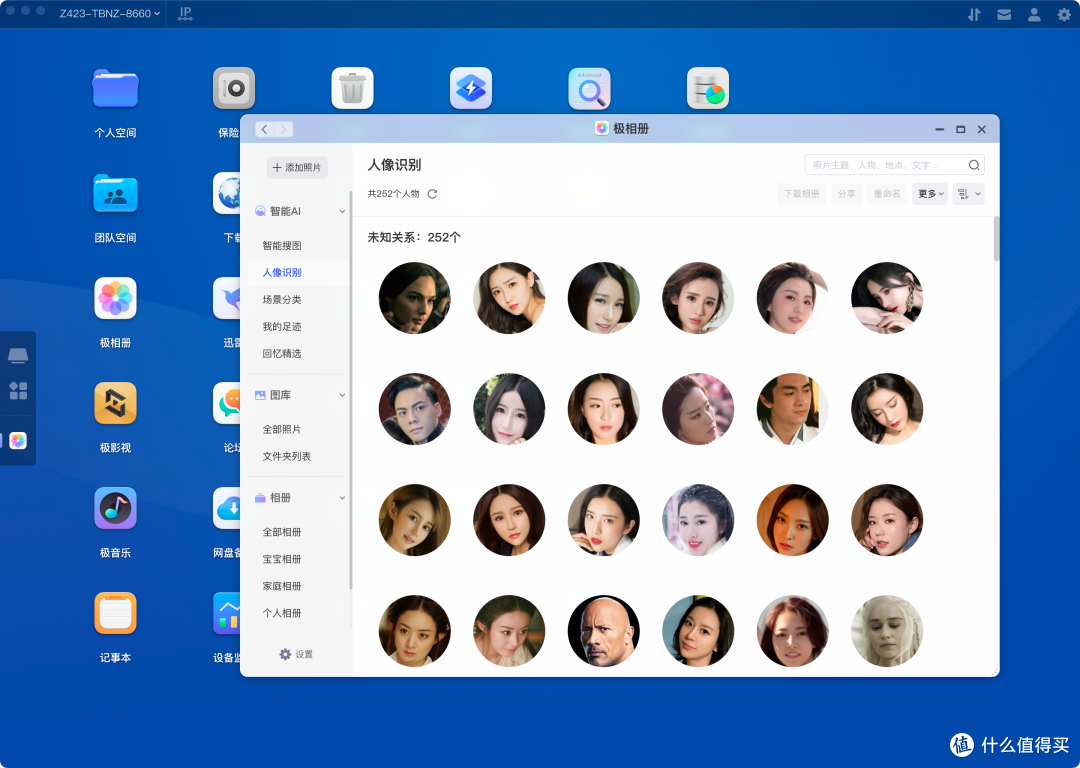
Task: Open the 设置 gear in 极相册 sidebar
Action: click(295, 654)
